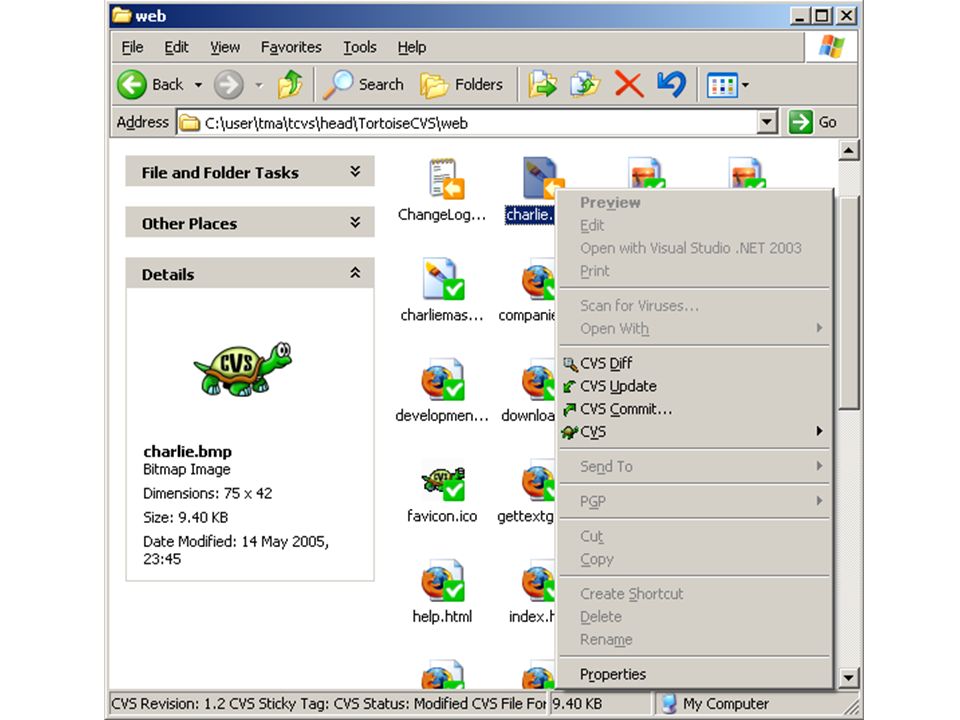Viewport: 960px width, 720px height.
Task: Choose Preview in context menu
Action: [x=695, y=203]
